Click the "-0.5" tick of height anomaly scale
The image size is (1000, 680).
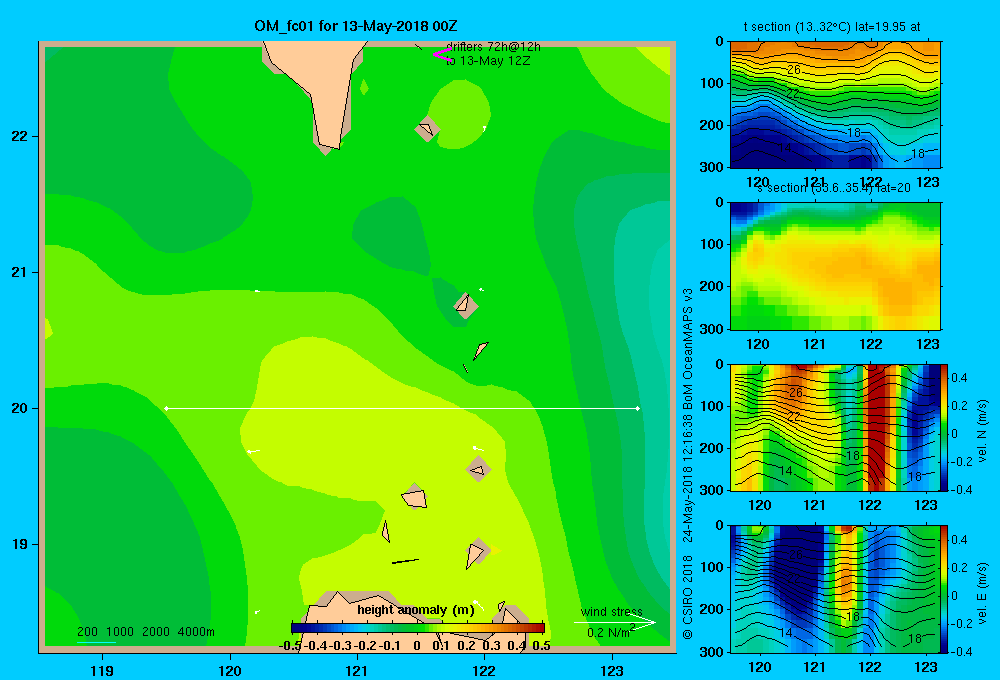[291, 646]
